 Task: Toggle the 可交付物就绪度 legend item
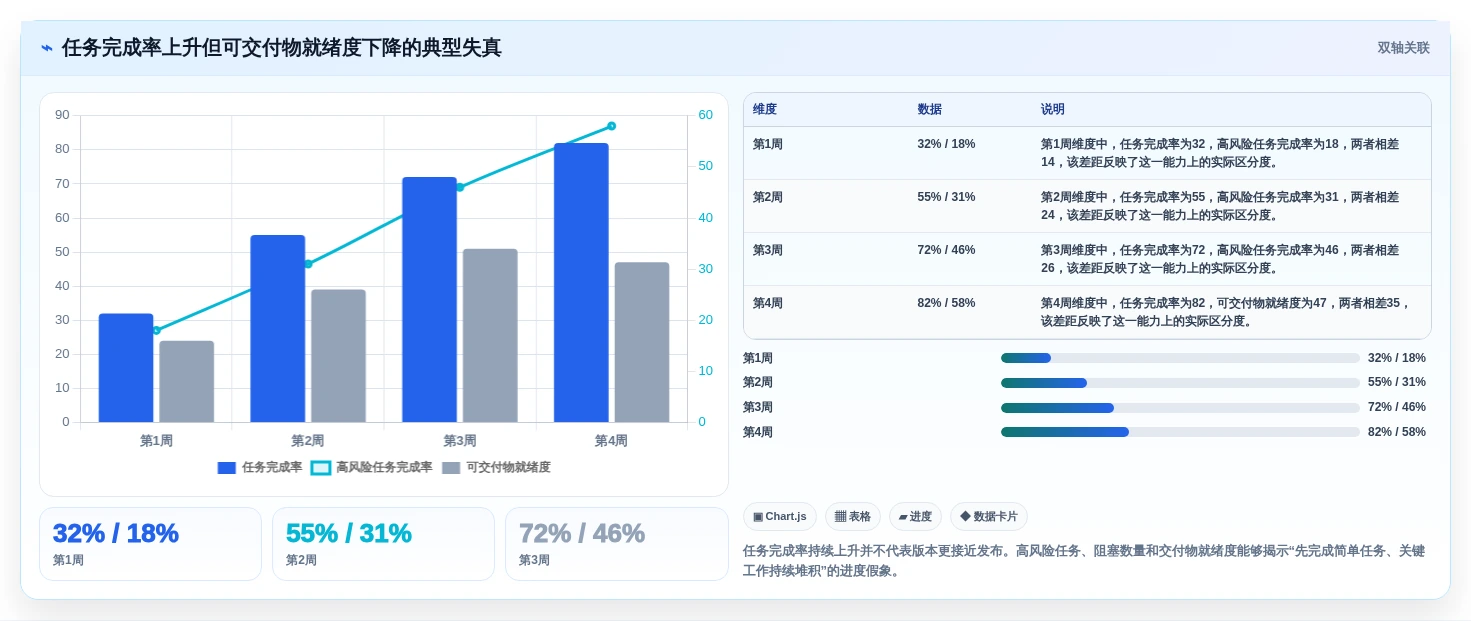(x=496, y=467)
